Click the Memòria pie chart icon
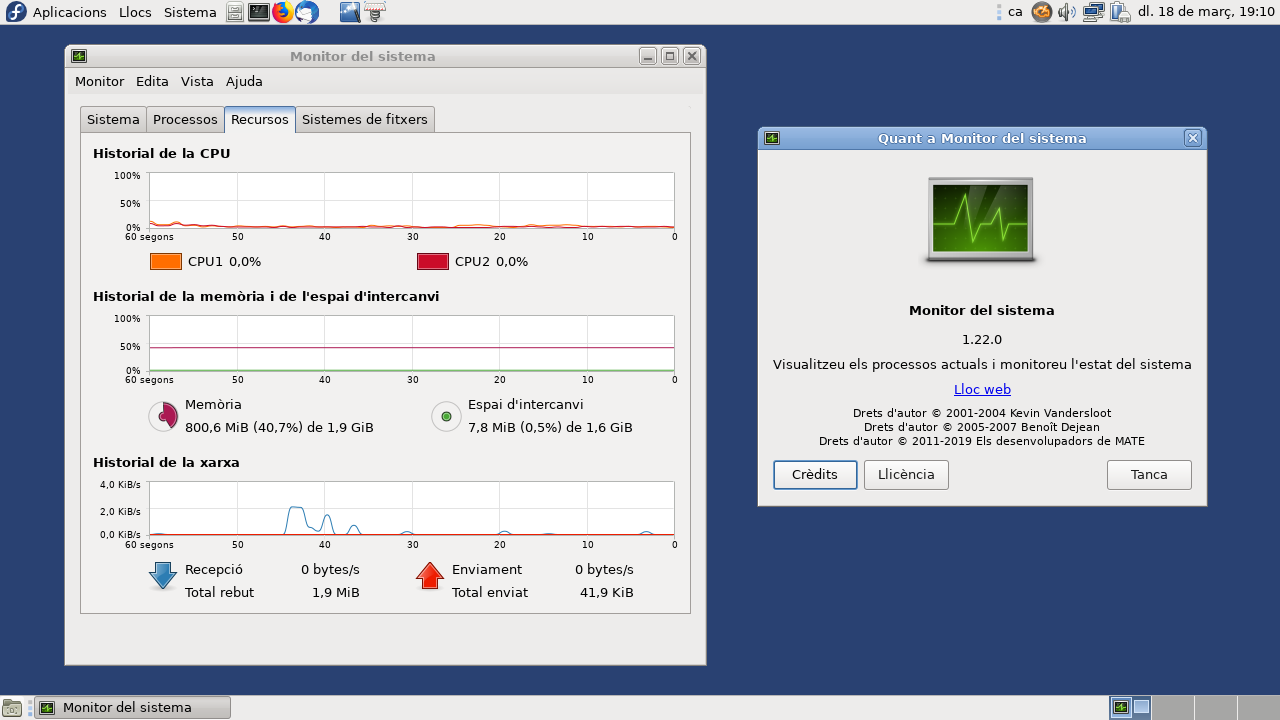Screen dimensions: 1280x720 click(163, 416)
